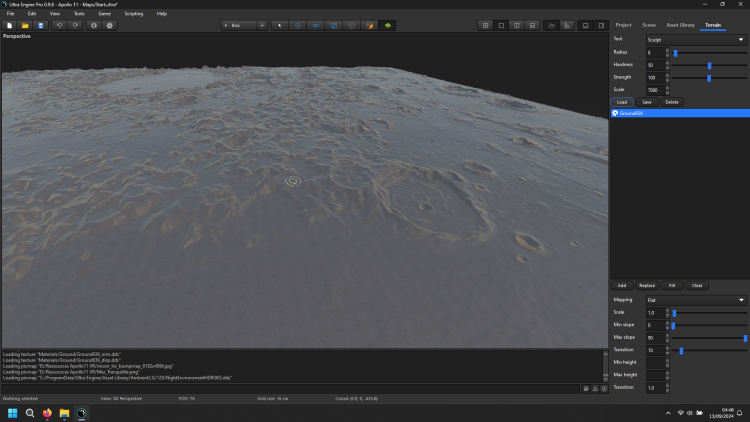Screen dimensions: 750x422
Task: Click the Undo arrow icon
Action: 60,25
